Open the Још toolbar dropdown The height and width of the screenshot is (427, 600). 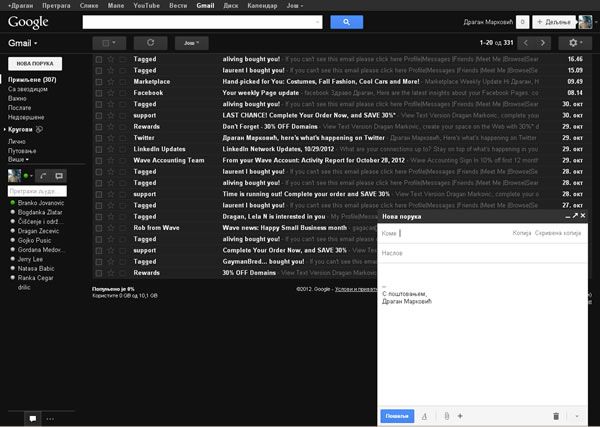[x=192, y=43]
